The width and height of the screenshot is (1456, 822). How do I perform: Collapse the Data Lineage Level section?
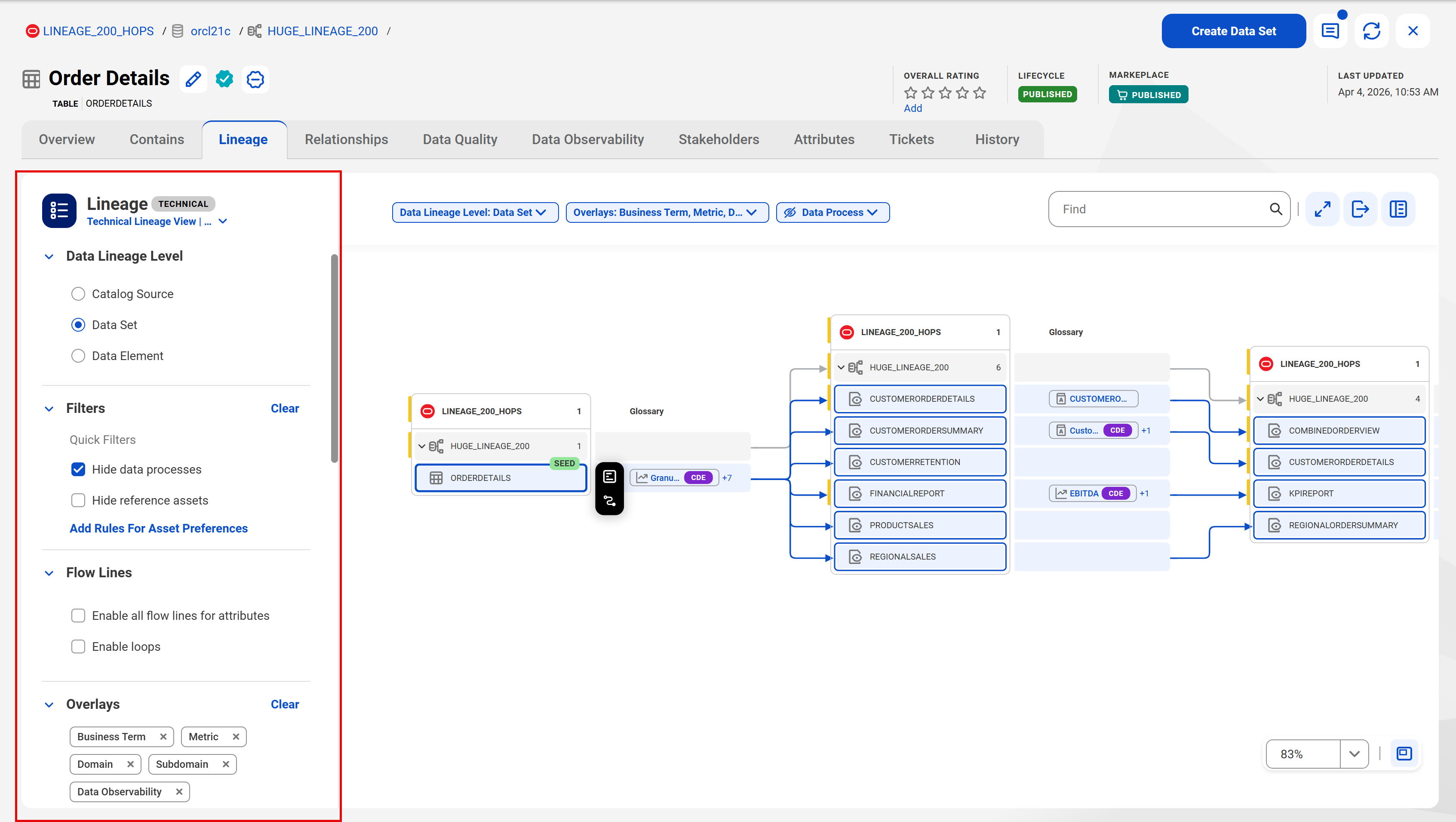coord(49,257)
